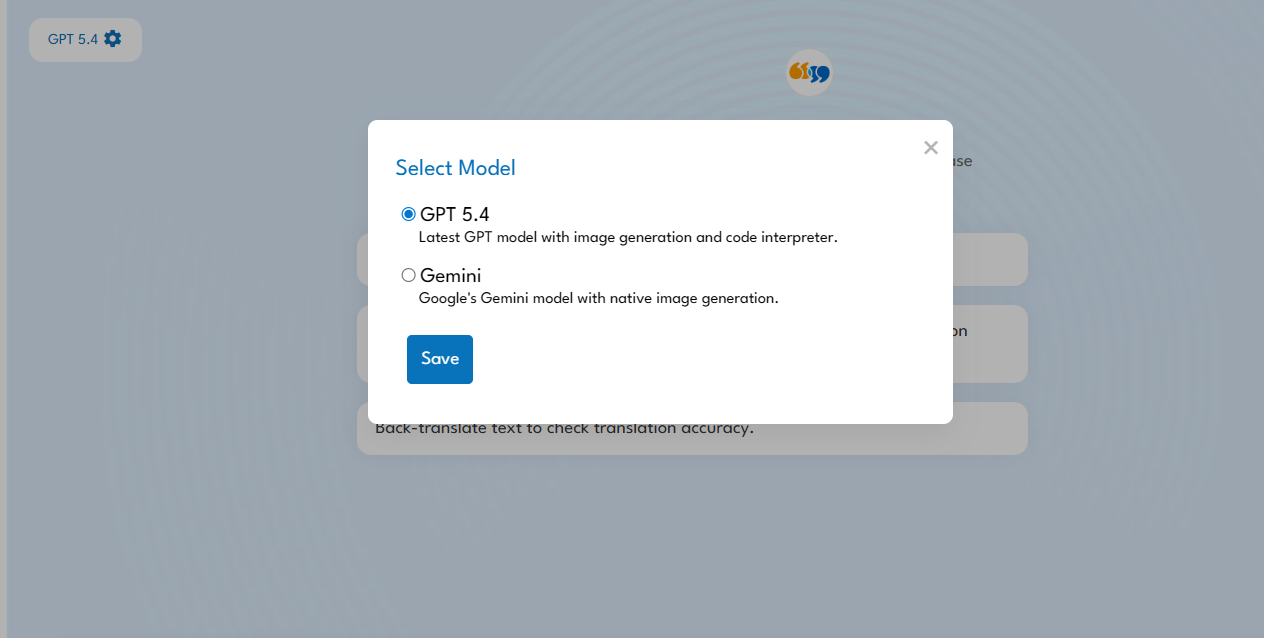Image resolution: width=1264 pixels, height=638 pixels.
Task: Click the Gemini label in the dialog
Action: click(x=450, y=275)
